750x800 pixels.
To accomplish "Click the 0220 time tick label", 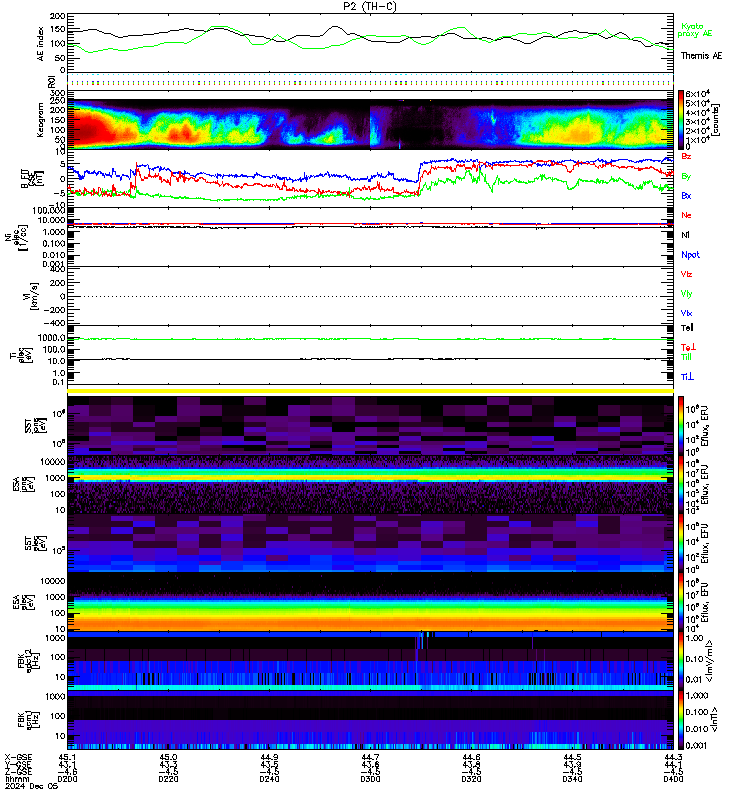I will pos(168,779).
